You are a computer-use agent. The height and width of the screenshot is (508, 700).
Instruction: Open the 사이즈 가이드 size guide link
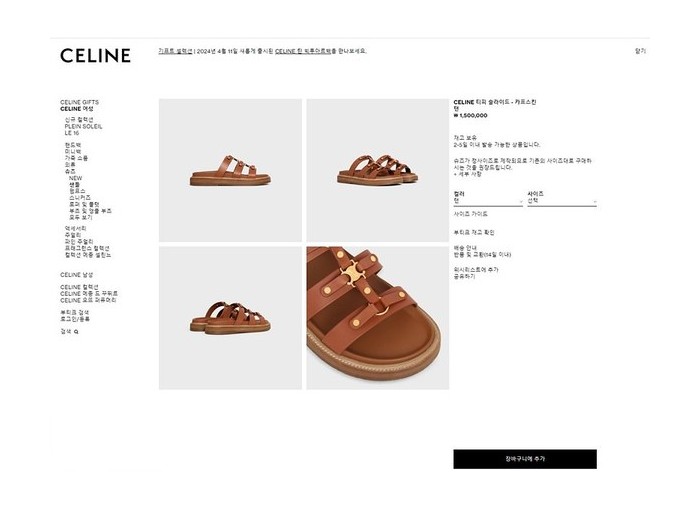[x=471, y=214]
